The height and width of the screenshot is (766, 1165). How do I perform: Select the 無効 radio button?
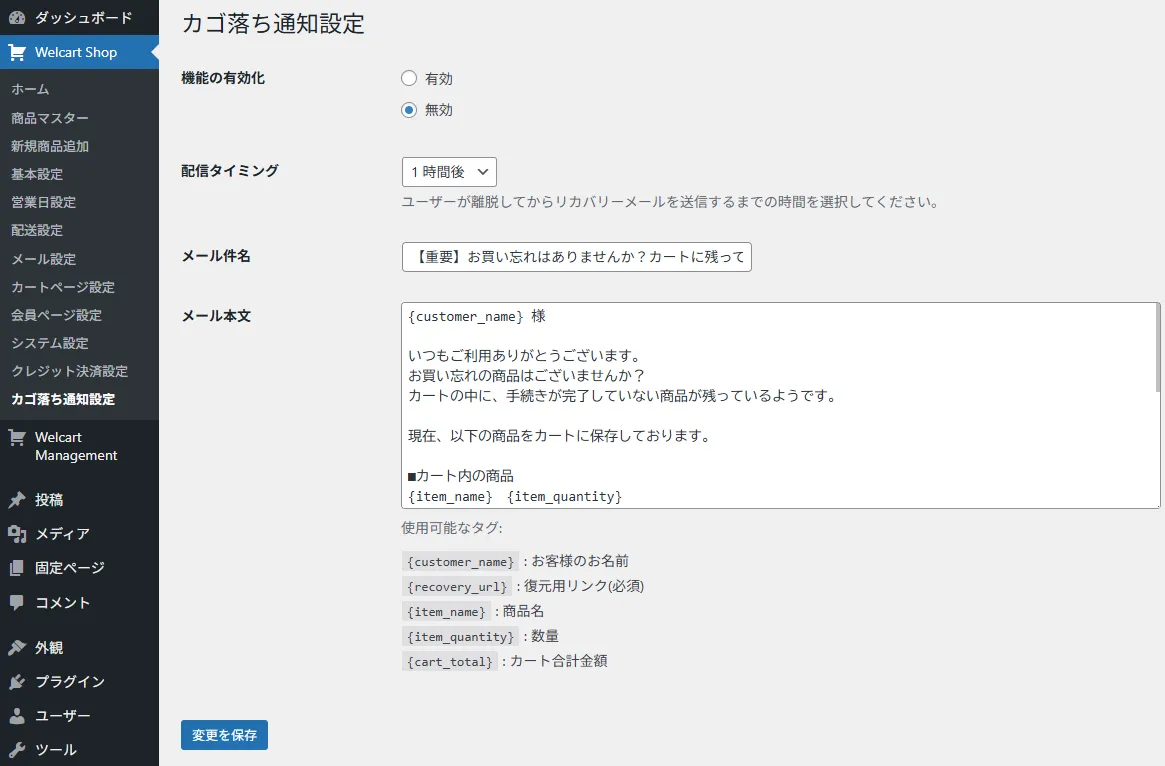click(x=409, y=110)
